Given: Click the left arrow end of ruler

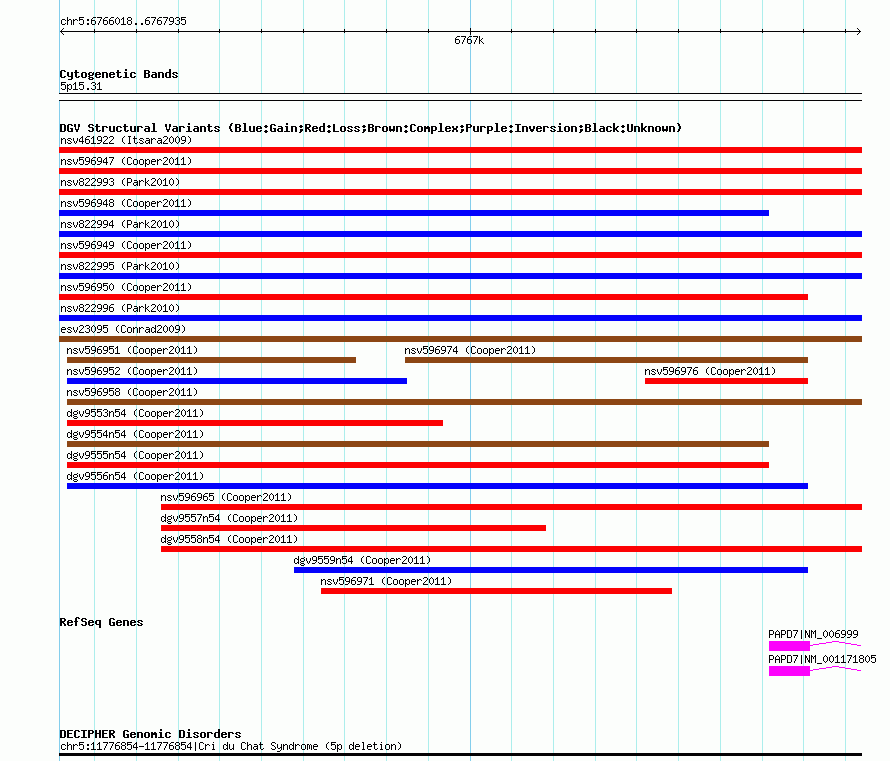Looking at the screenshot, I should (x=62, y=31).
